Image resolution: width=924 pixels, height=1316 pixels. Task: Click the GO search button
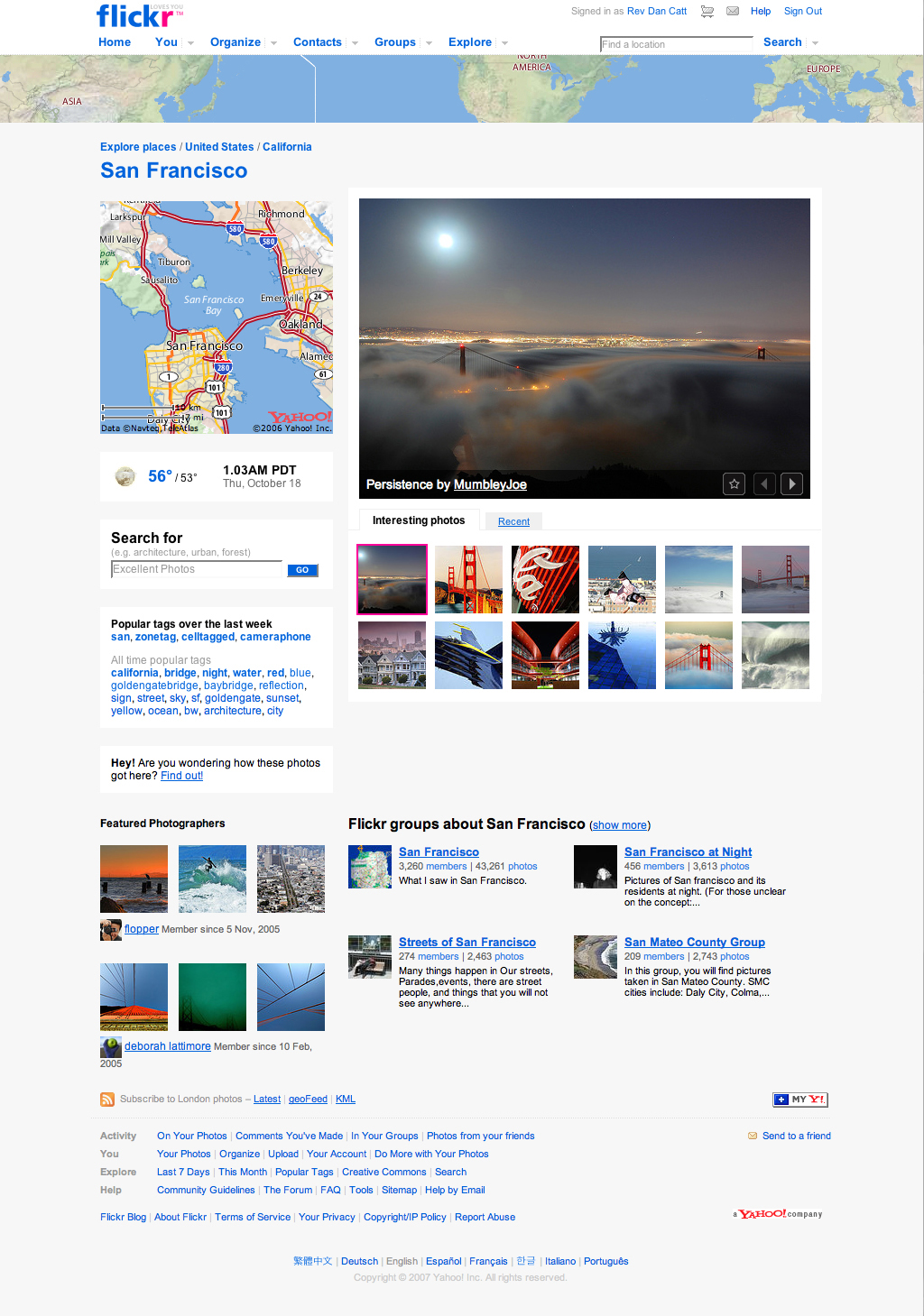tap(302, 570)
